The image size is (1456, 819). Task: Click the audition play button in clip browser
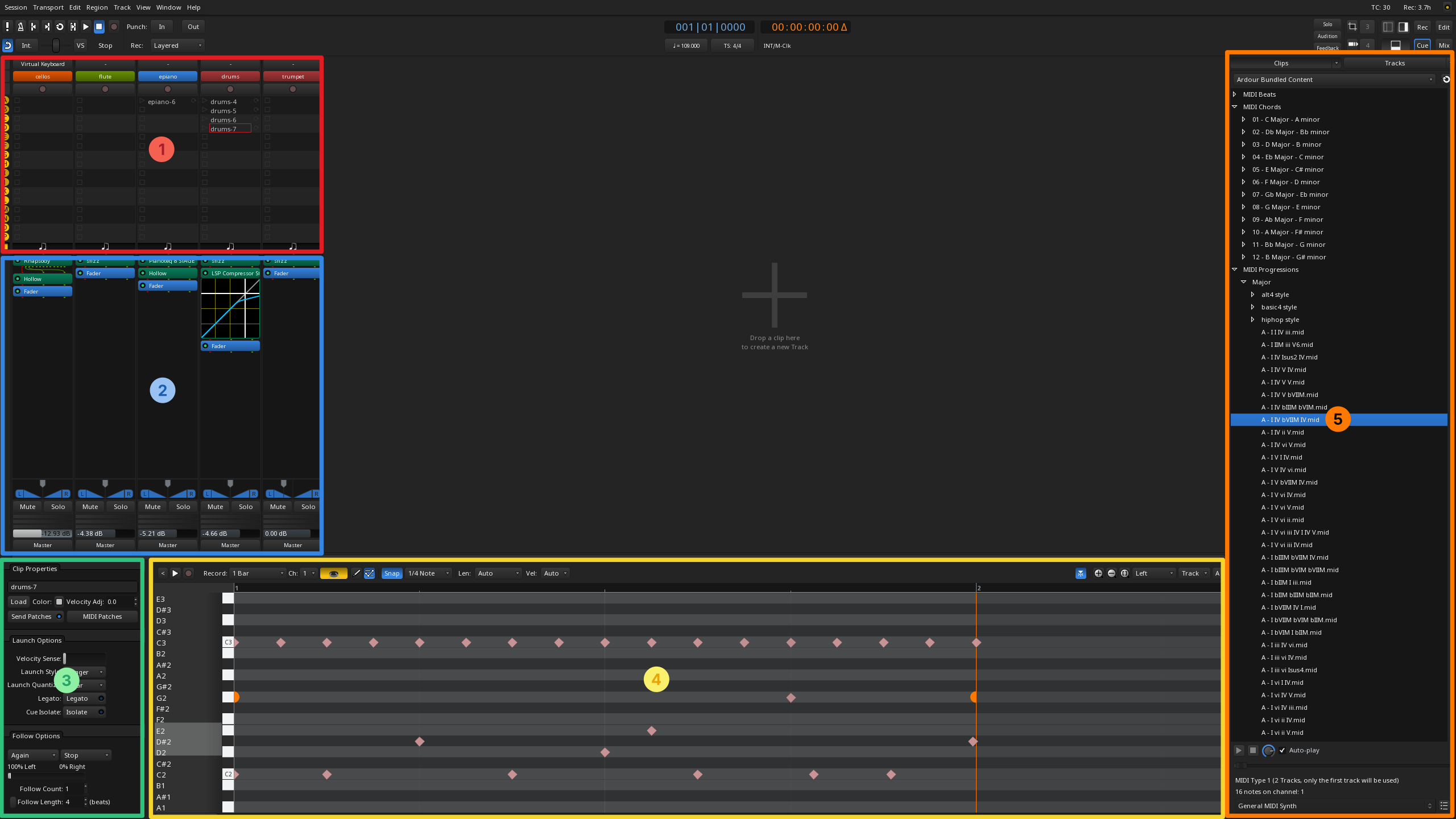coord(1238,751)
